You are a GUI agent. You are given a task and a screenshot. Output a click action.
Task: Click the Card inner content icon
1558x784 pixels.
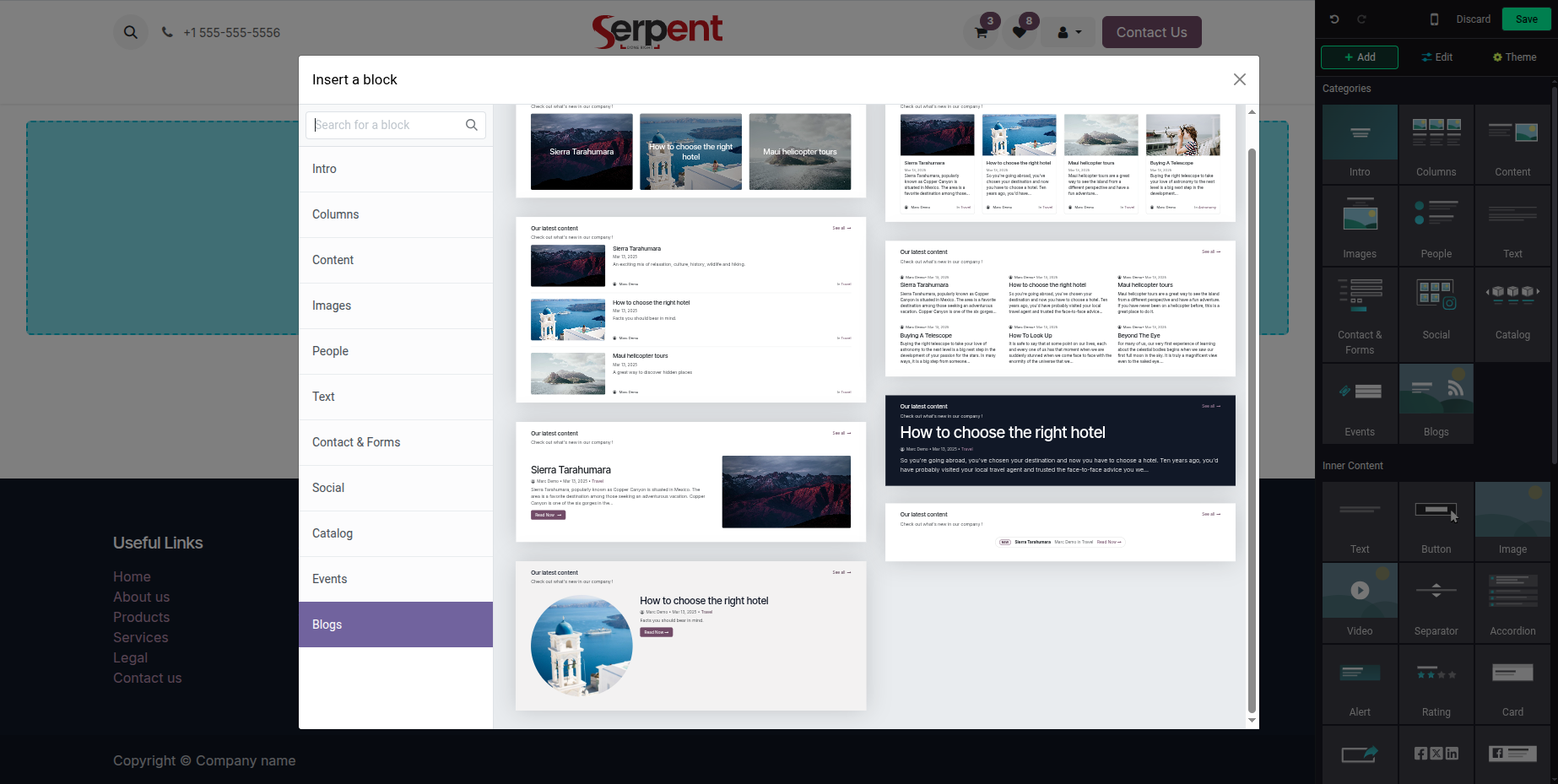coord(1512,684)
